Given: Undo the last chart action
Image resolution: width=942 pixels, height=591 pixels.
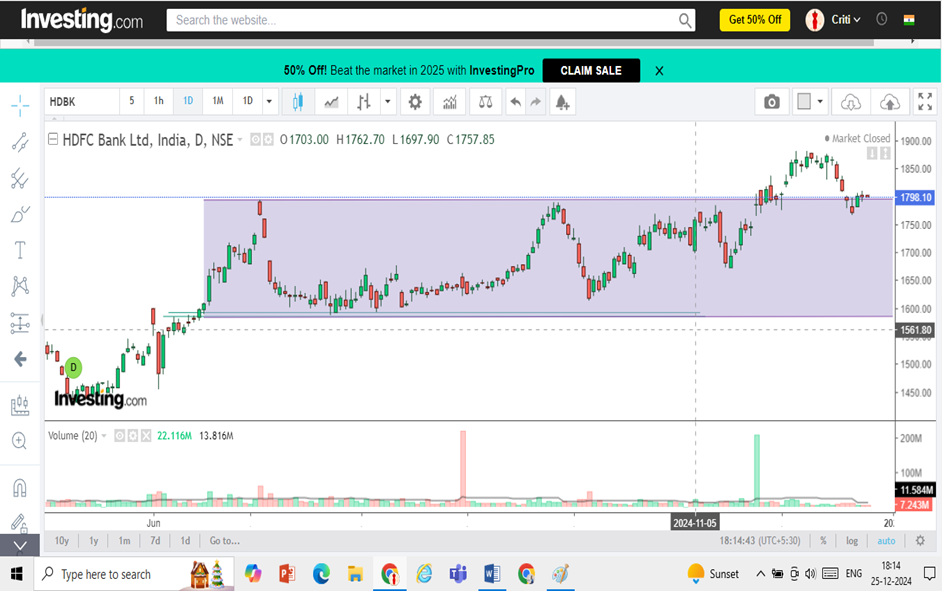Looking at the screenshot, I should [515, 102].
